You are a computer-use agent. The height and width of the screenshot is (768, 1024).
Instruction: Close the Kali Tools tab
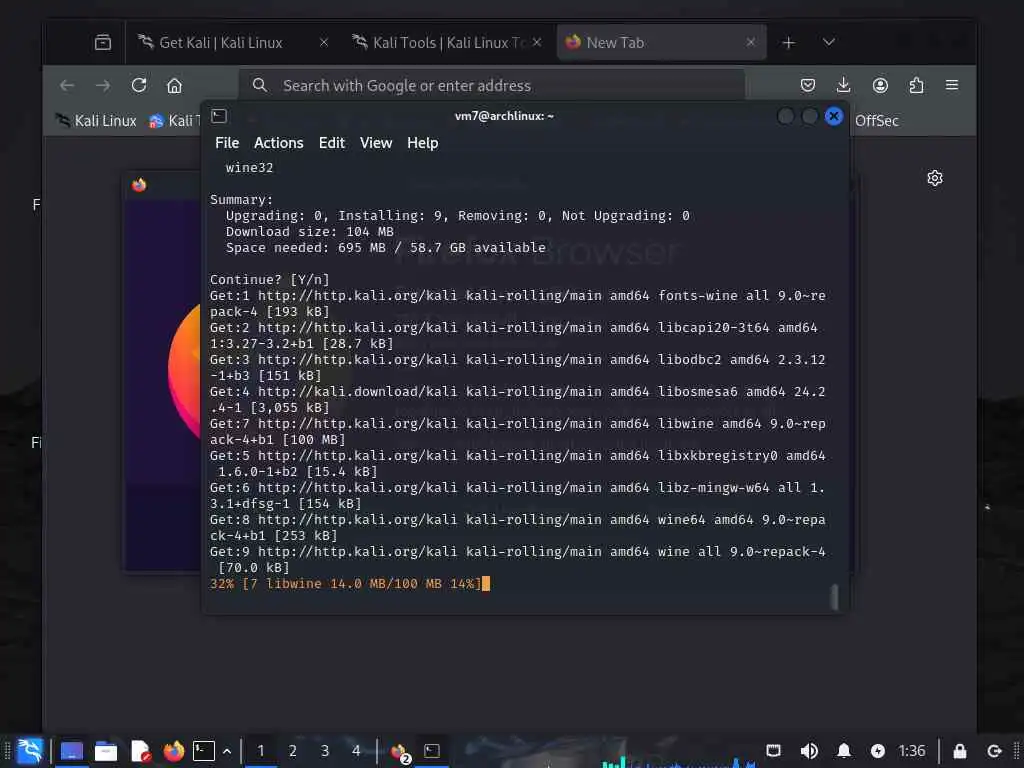coord(537,42)
